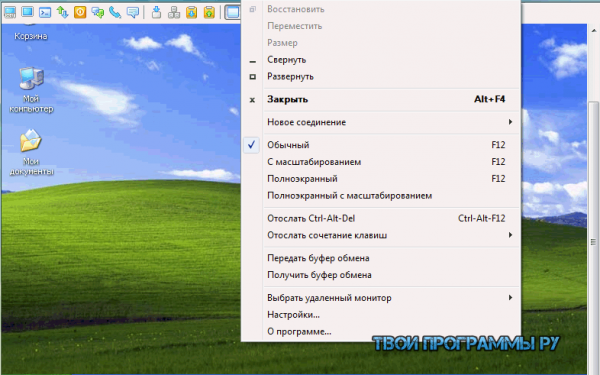Choose Полноэкранный с масштабированием mode

click(381, 196)
